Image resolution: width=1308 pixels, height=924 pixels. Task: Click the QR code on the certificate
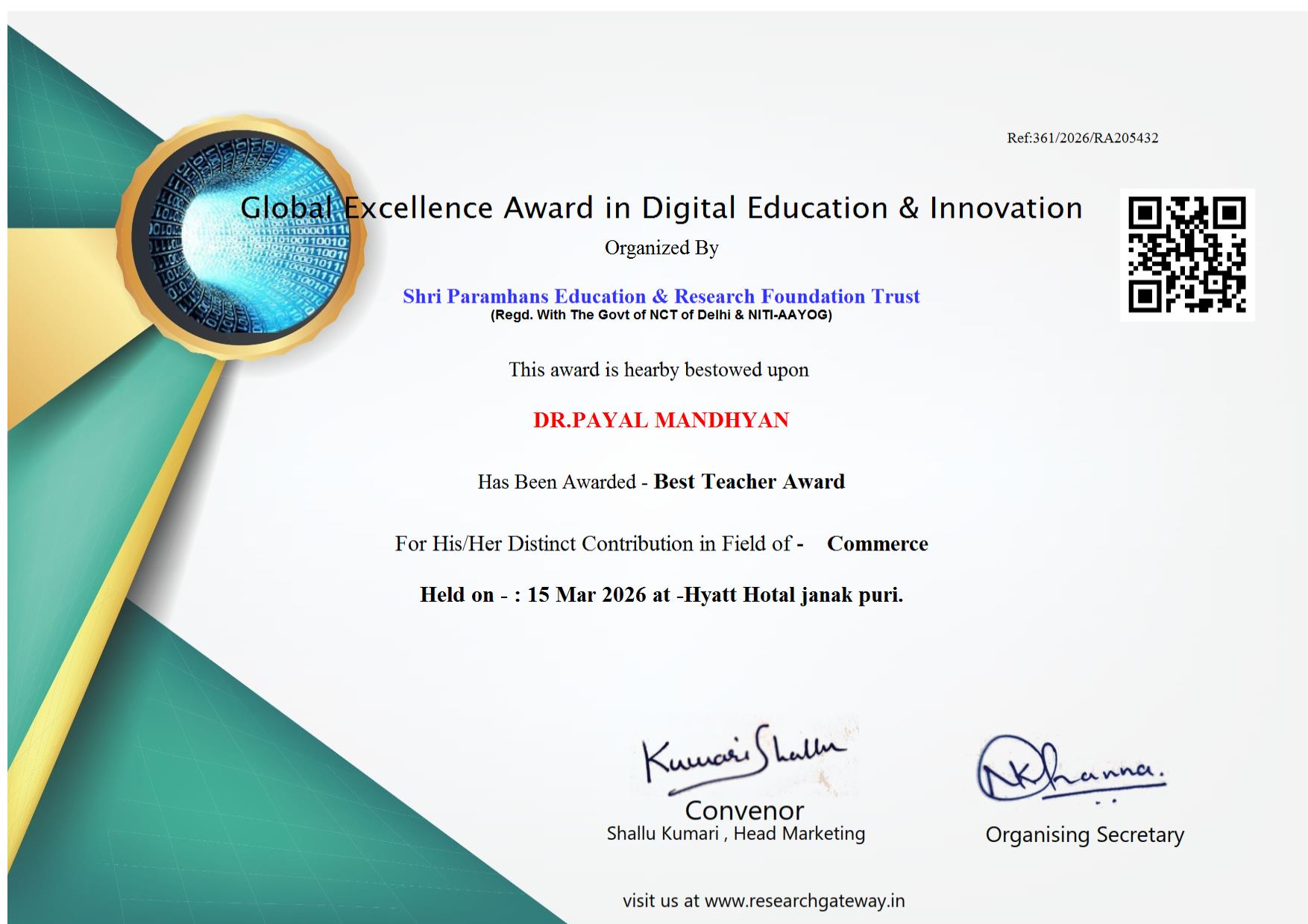[x=1186, y=254]
